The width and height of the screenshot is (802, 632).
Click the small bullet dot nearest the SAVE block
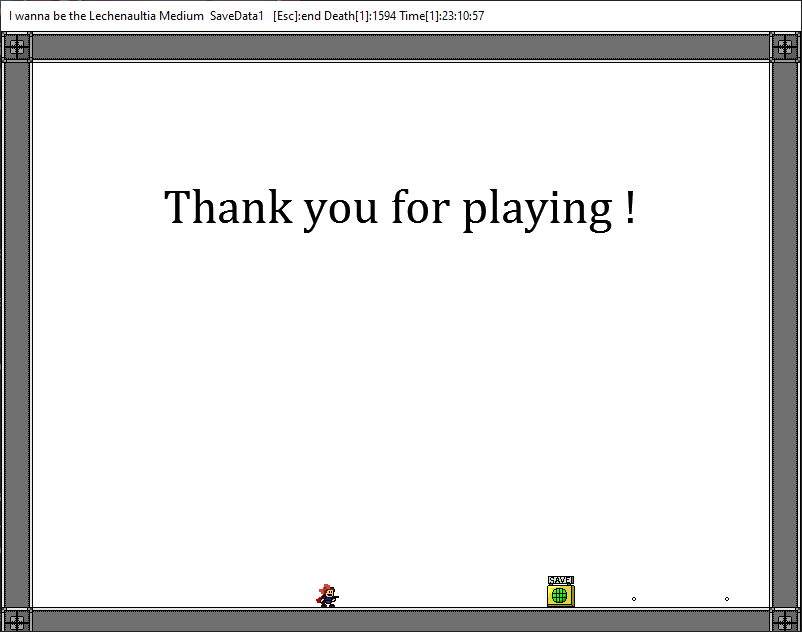point(634,599)
